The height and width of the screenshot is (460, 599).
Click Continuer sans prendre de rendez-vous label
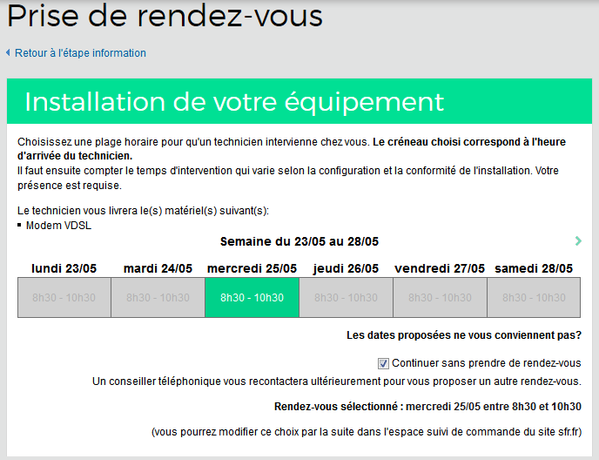click(486, 363)
